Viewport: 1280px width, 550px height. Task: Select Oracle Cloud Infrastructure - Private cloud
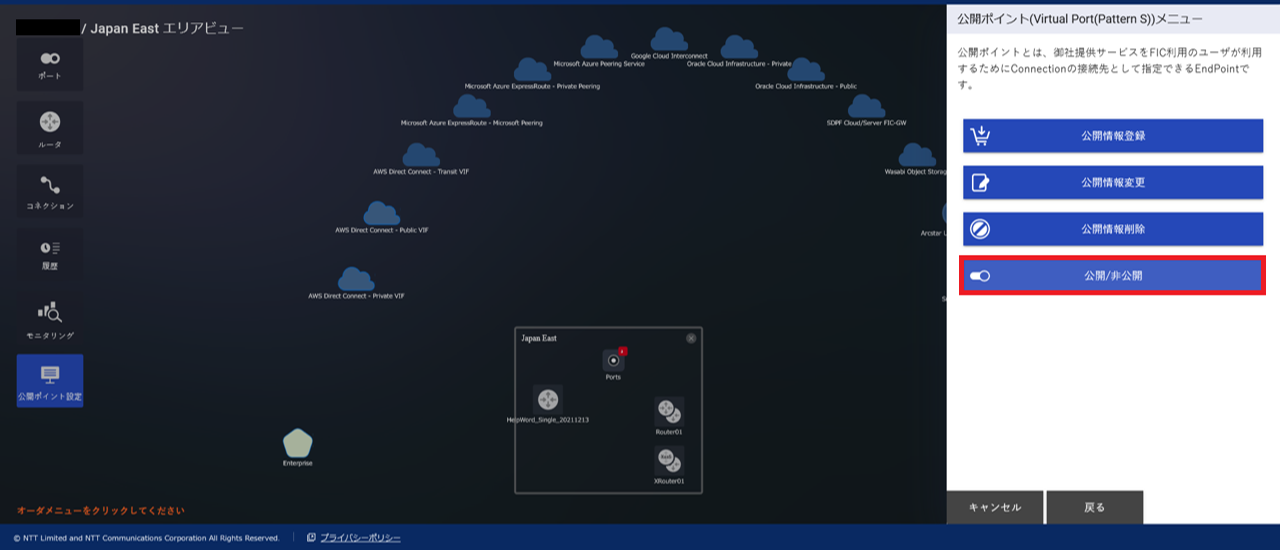[x=739, y=47]
